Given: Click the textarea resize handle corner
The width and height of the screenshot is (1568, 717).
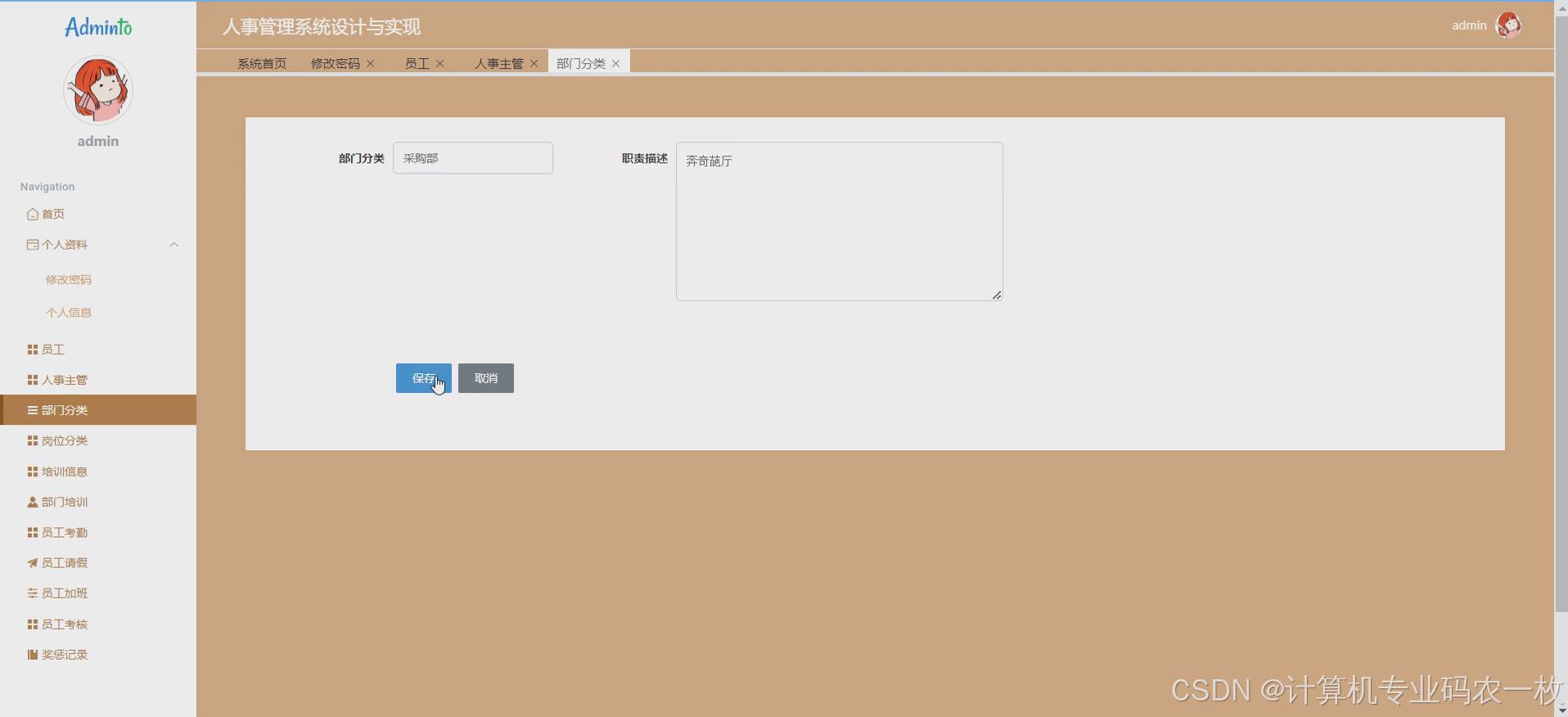Looking at the screenshot, I should [997, 295].
